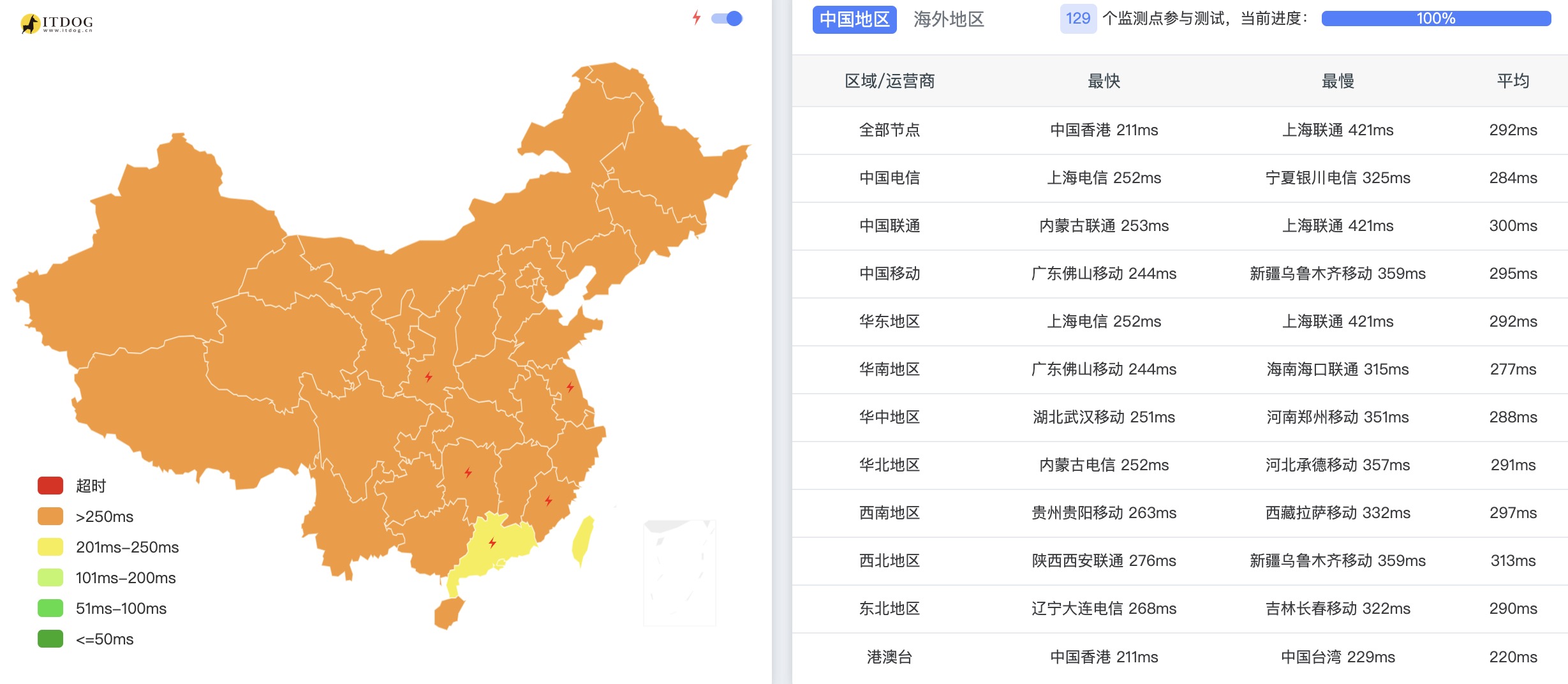Select the 中国电信 row

1180,178
